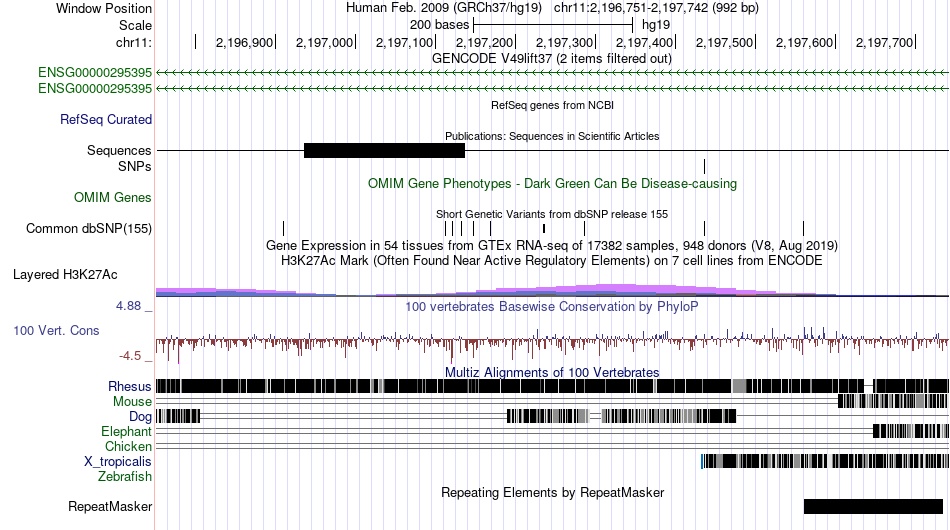Click the Elephant alignment label
This screenshot has width=950, height=530.
pyautogui.click(x=126, y=431)
